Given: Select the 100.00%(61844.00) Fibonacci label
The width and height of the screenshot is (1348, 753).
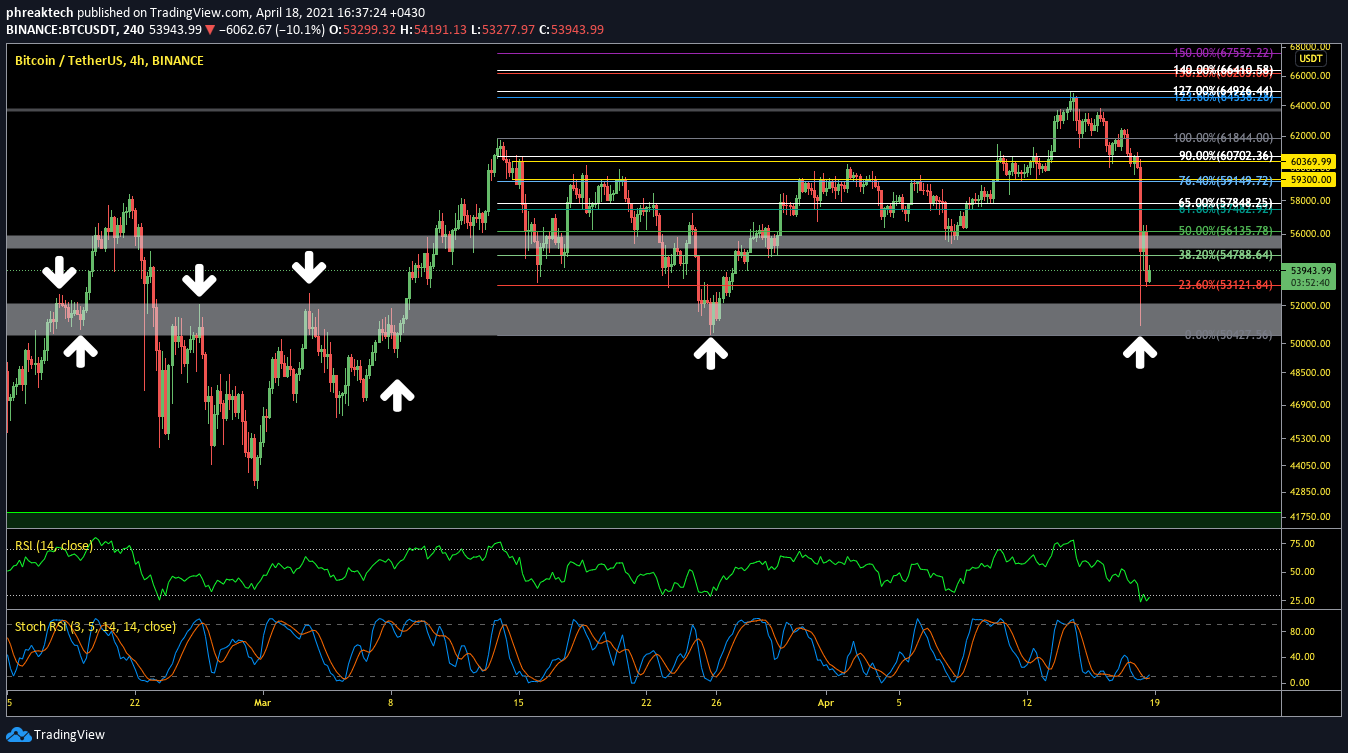Looking at the screenshot, I should [1222, 137].
